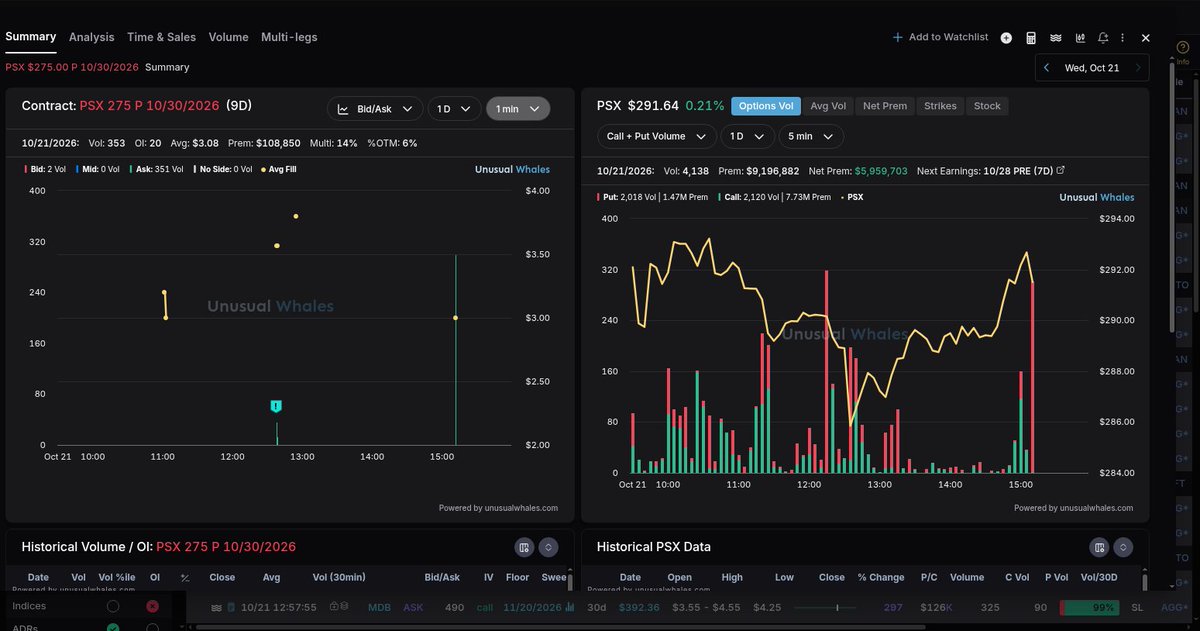The image size is (1200, 631).
Task: Open the Summary tab
Action: tap(30, 37)
